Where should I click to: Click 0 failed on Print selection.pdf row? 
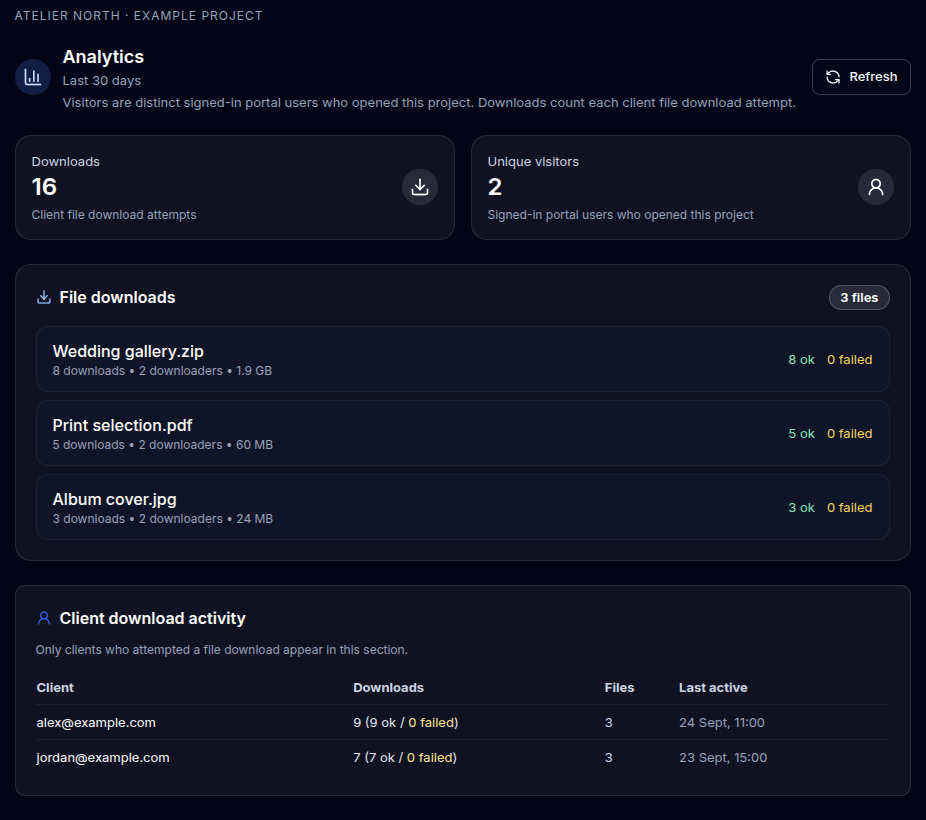coord(849,433)
